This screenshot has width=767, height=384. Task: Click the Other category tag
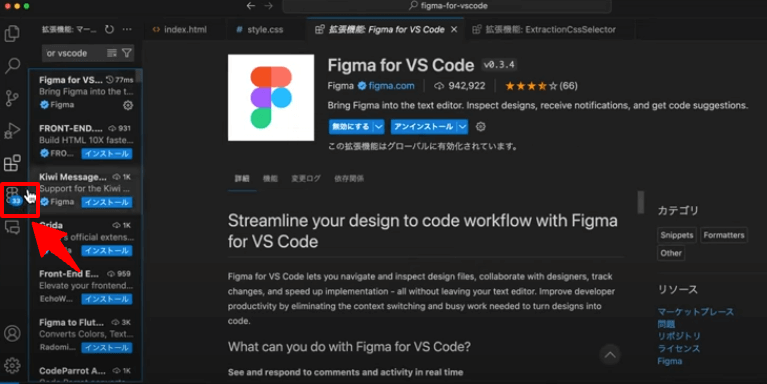(671, 253)
